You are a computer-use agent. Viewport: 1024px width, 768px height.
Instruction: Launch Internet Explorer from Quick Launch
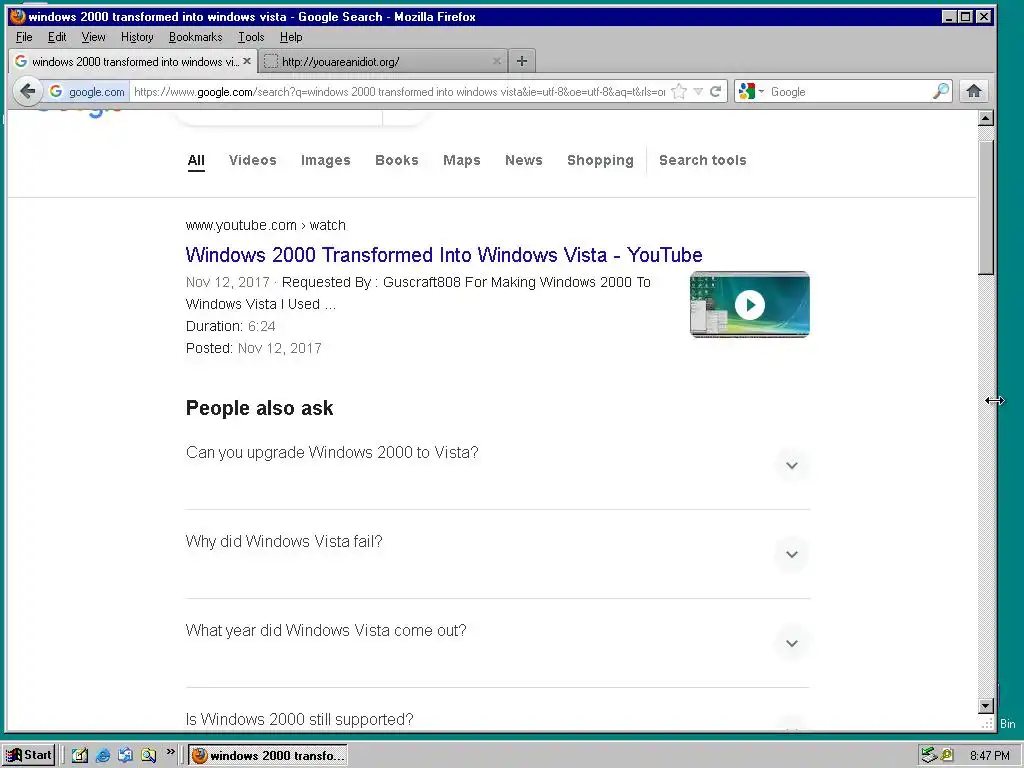coord(103,755)
